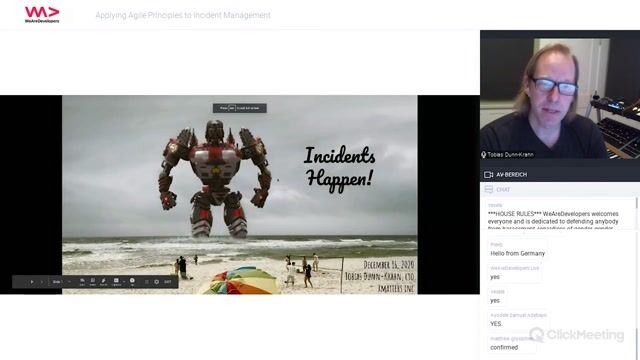The width and height of the screenshot is (640, 360).
Task: Expand the Captions options arrow
Action: (124, 281)
